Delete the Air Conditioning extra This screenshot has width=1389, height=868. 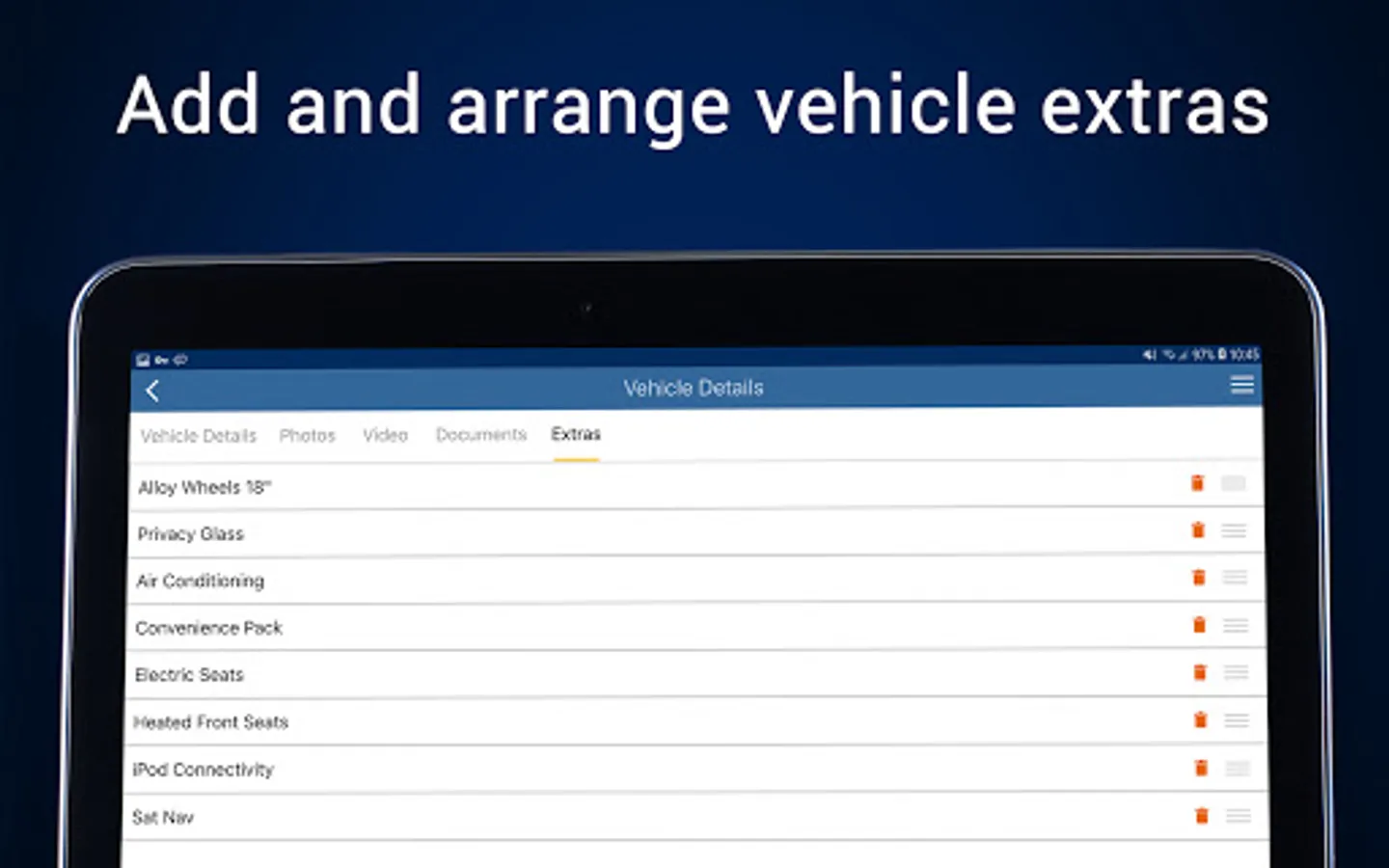(x=1199, y=577)
